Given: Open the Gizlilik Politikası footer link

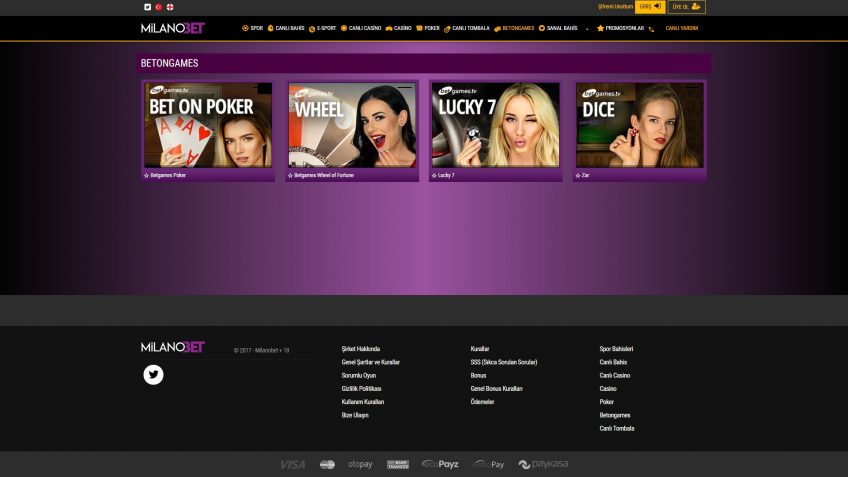Looking at the screenshot, I should click(x=361, y=388).
